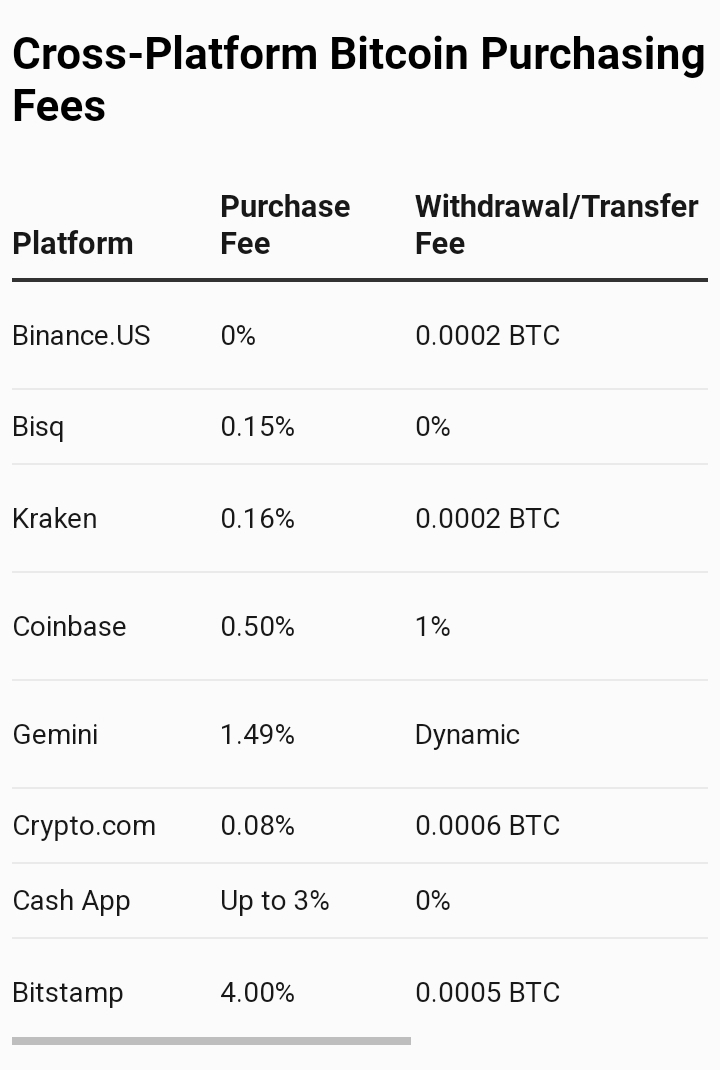The height and width of the screenshot is (1070, 720).
Task: Click the Bitstamp platform cell
Action: 68,993
